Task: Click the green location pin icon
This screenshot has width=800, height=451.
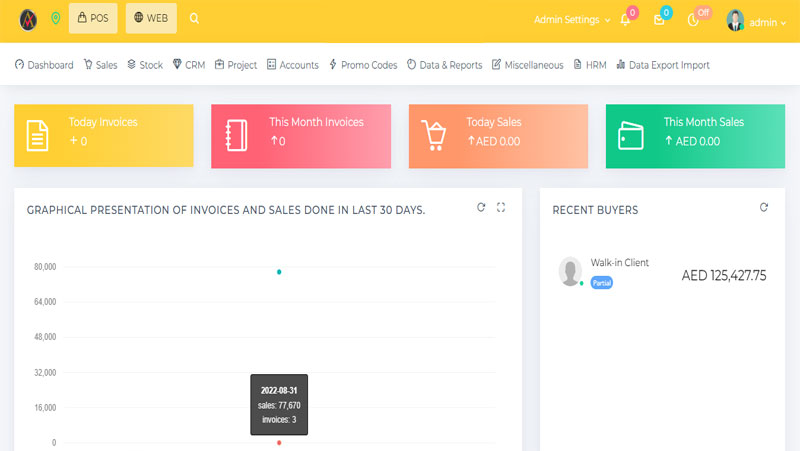Action: [x=54, y=18]
